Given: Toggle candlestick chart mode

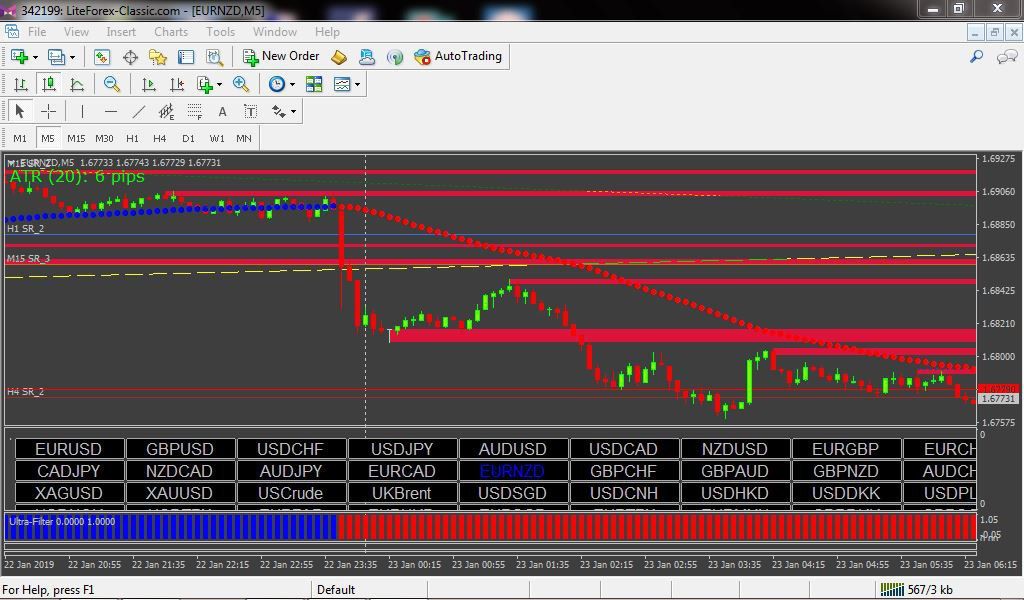Looking at the screenshot, I should coord(49,84).
